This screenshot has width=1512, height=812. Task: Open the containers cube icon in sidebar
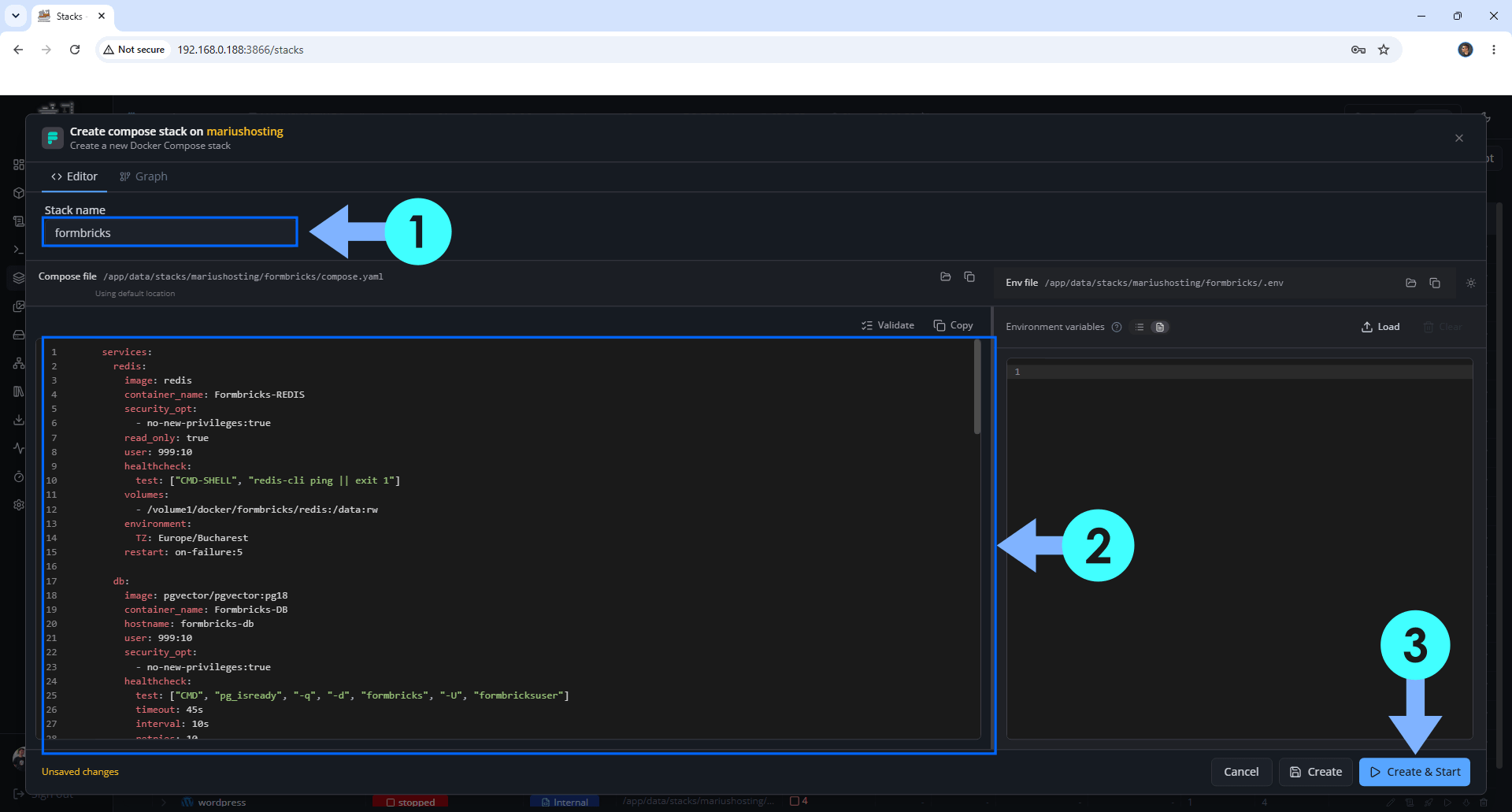point(18,193)
